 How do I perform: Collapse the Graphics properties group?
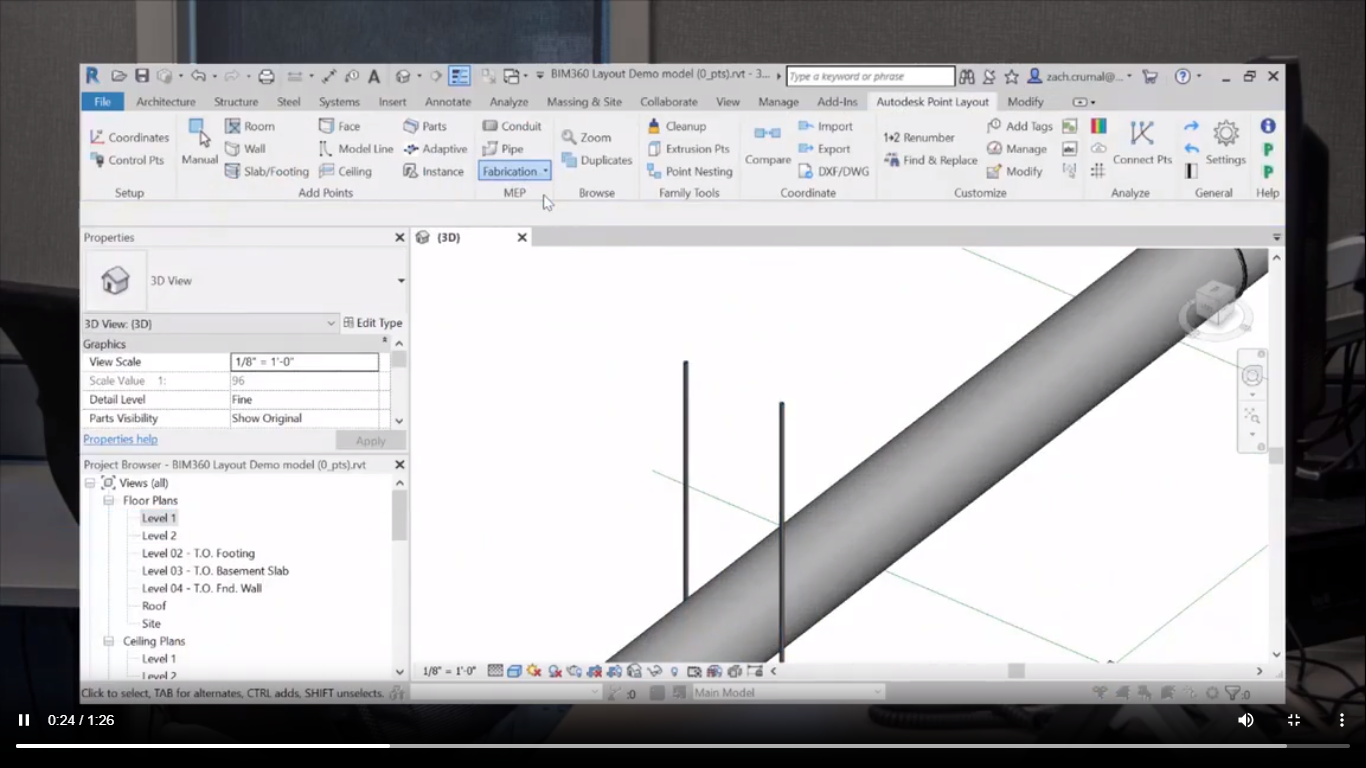pyautogui.click(x=384, y=343)
